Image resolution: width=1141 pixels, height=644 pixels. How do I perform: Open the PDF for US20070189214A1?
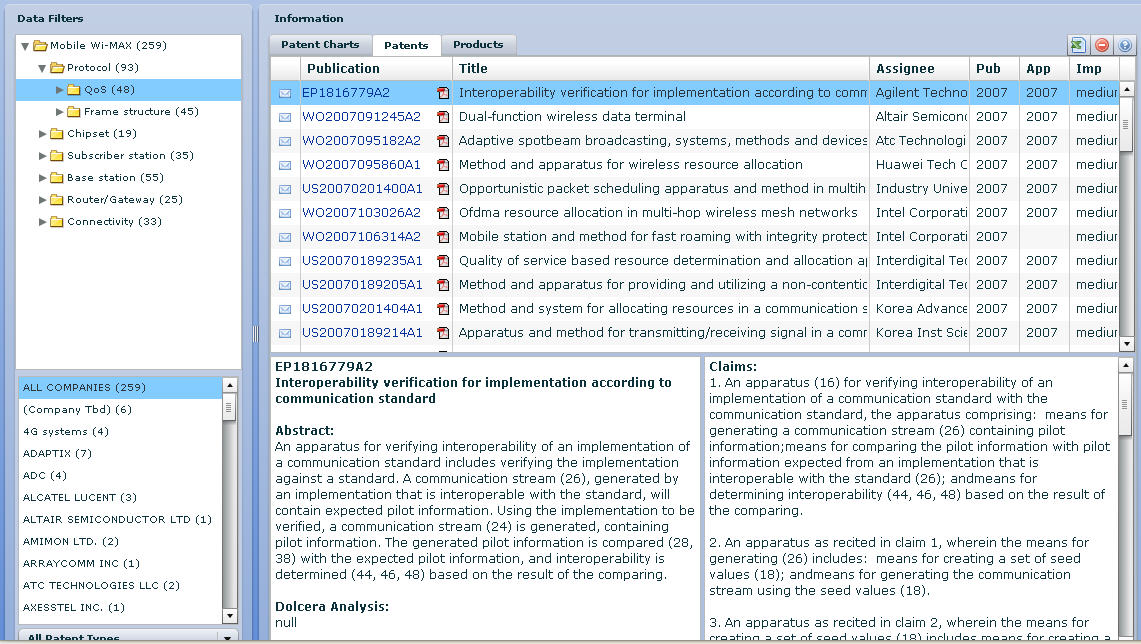[443, 333]
